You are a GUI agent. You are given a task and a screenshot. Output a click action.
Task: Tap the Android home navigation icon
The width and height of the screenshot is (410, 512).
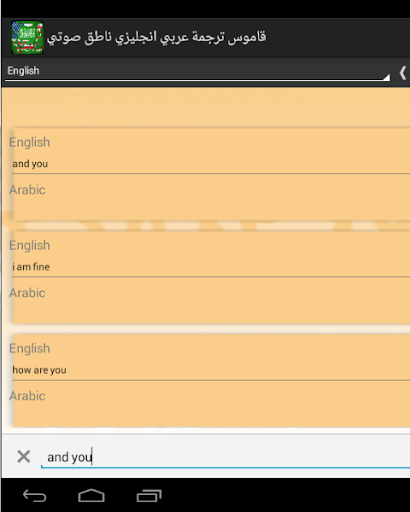coord(91,496)
